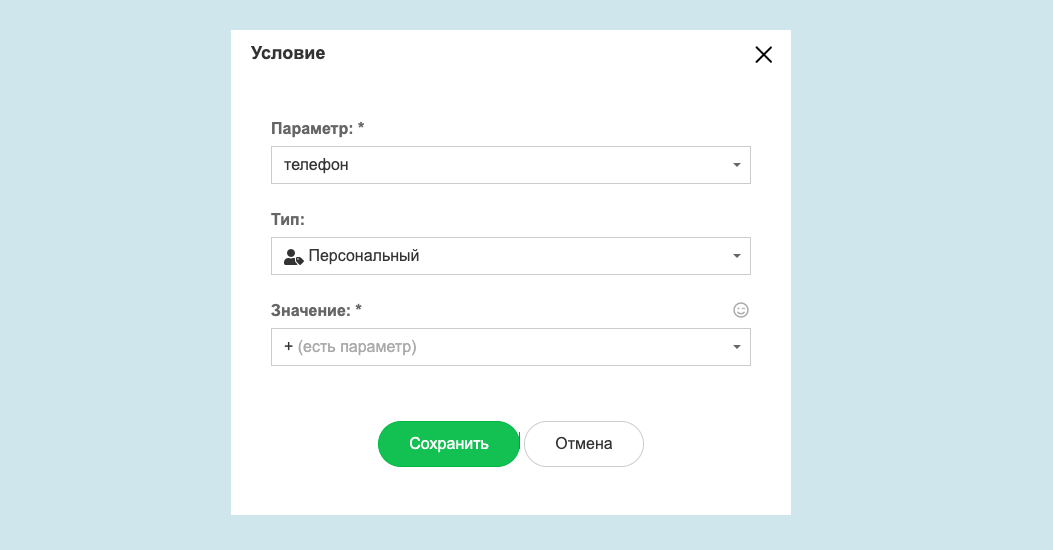Screen dimensions: 1053x550
Task: Click the Тип: label text
Action: pyautogui.click(x=287, y=220)
